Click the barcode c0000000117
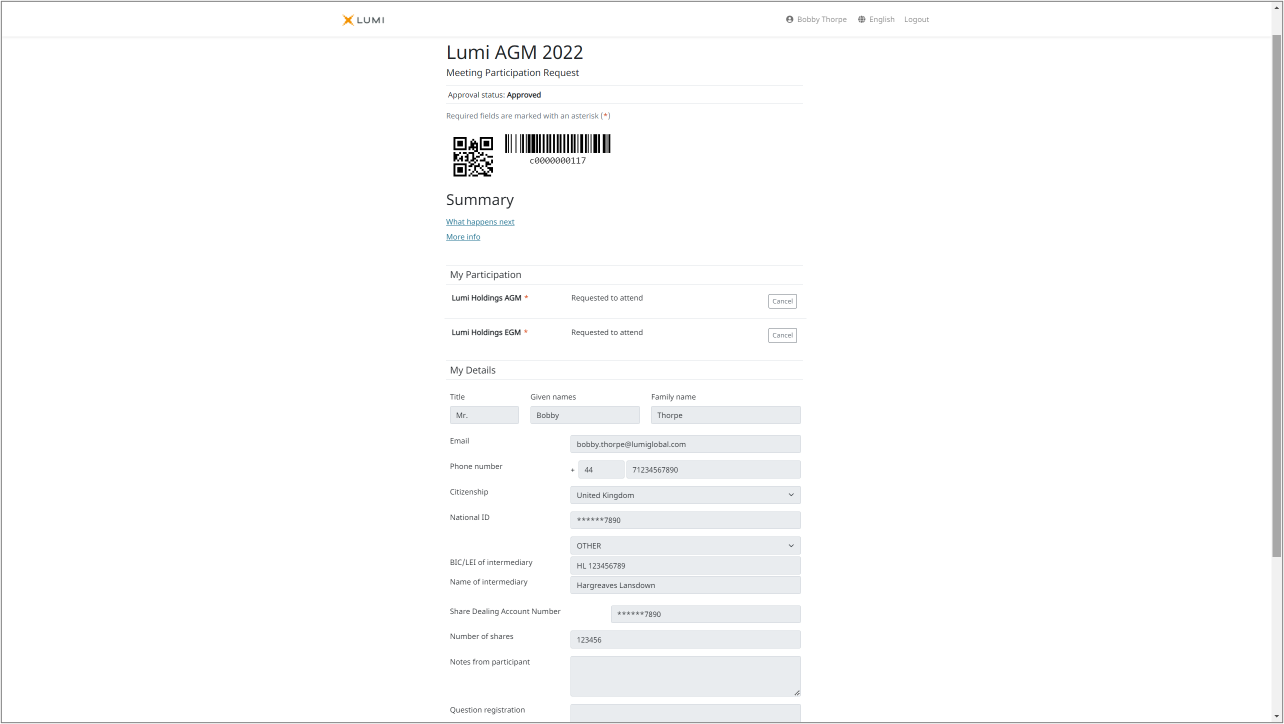 558,150
